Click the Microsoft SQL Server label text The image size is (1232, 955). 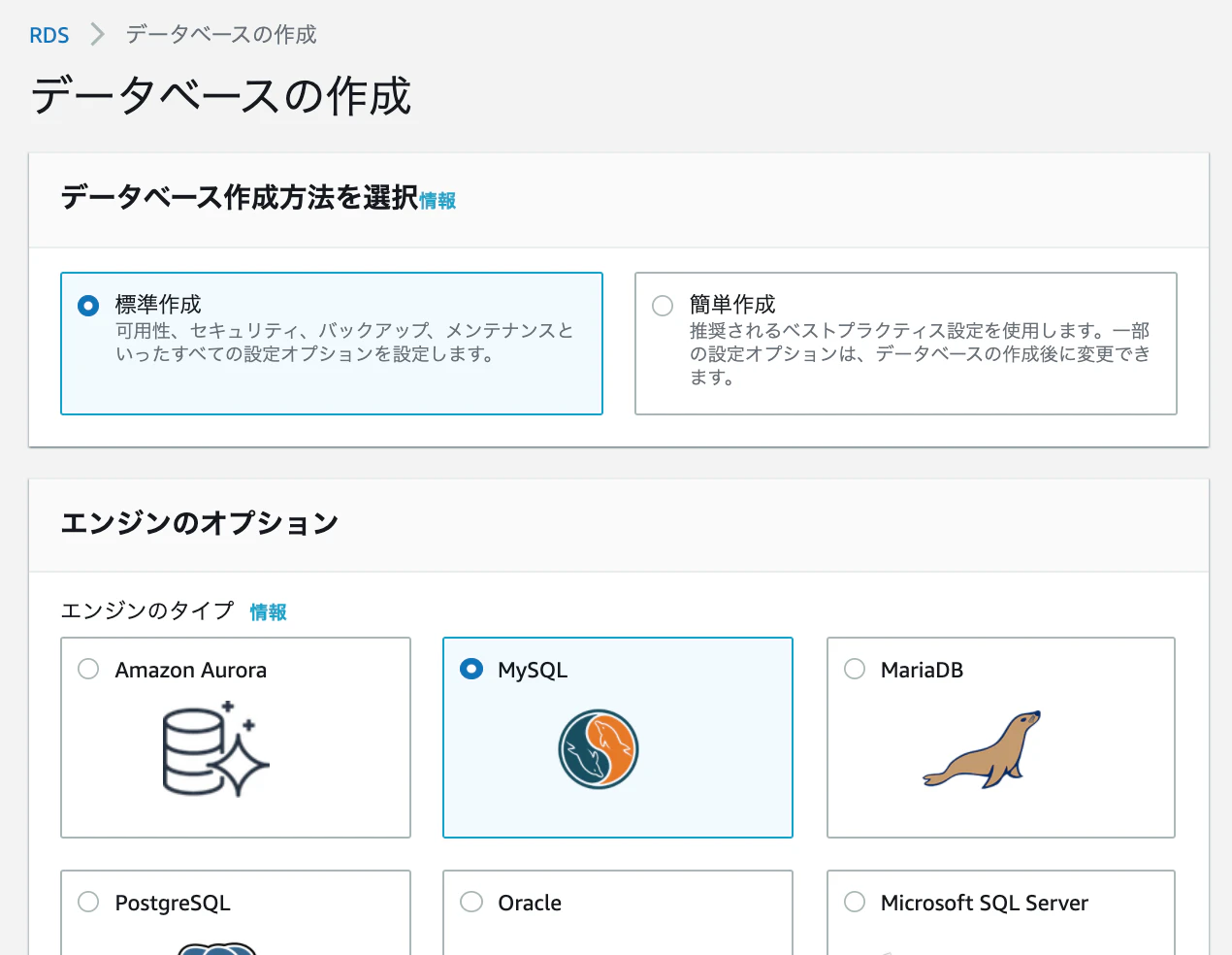click(985, 903)
